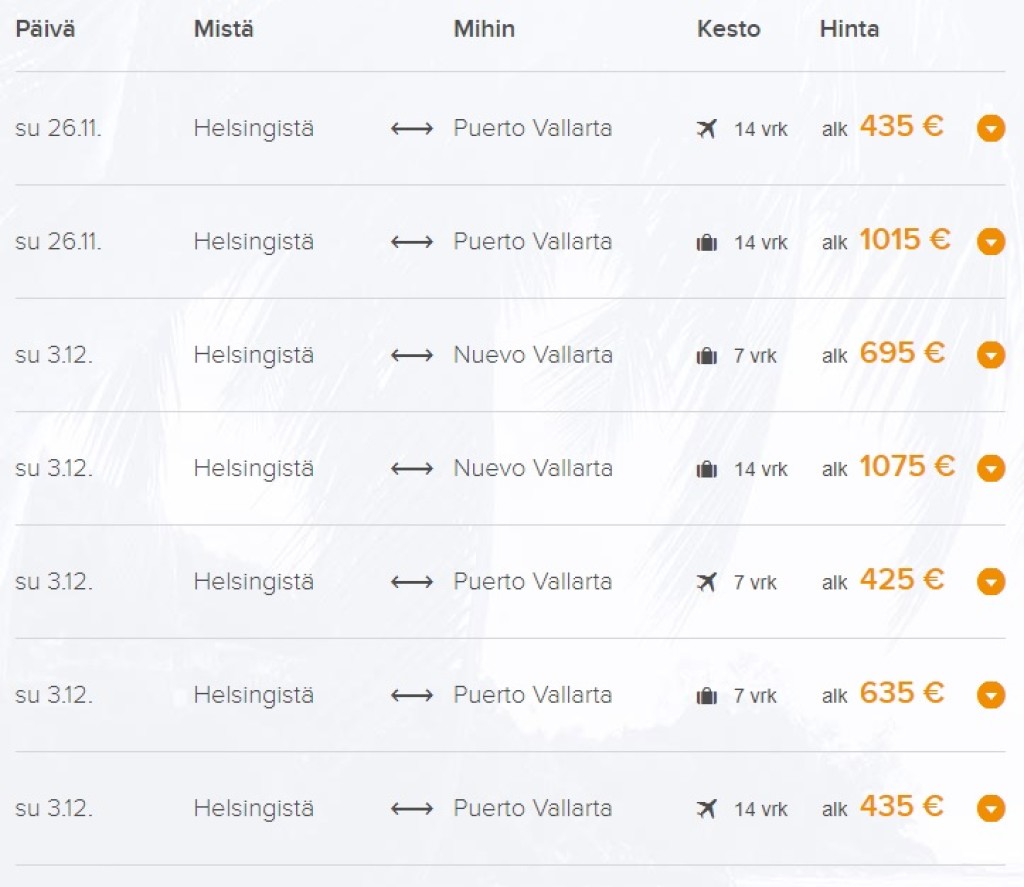This screenshot has width=1024, height=887.
Task: Expand the 435 € trip departing 26.11.
Action: coord(991,128)
